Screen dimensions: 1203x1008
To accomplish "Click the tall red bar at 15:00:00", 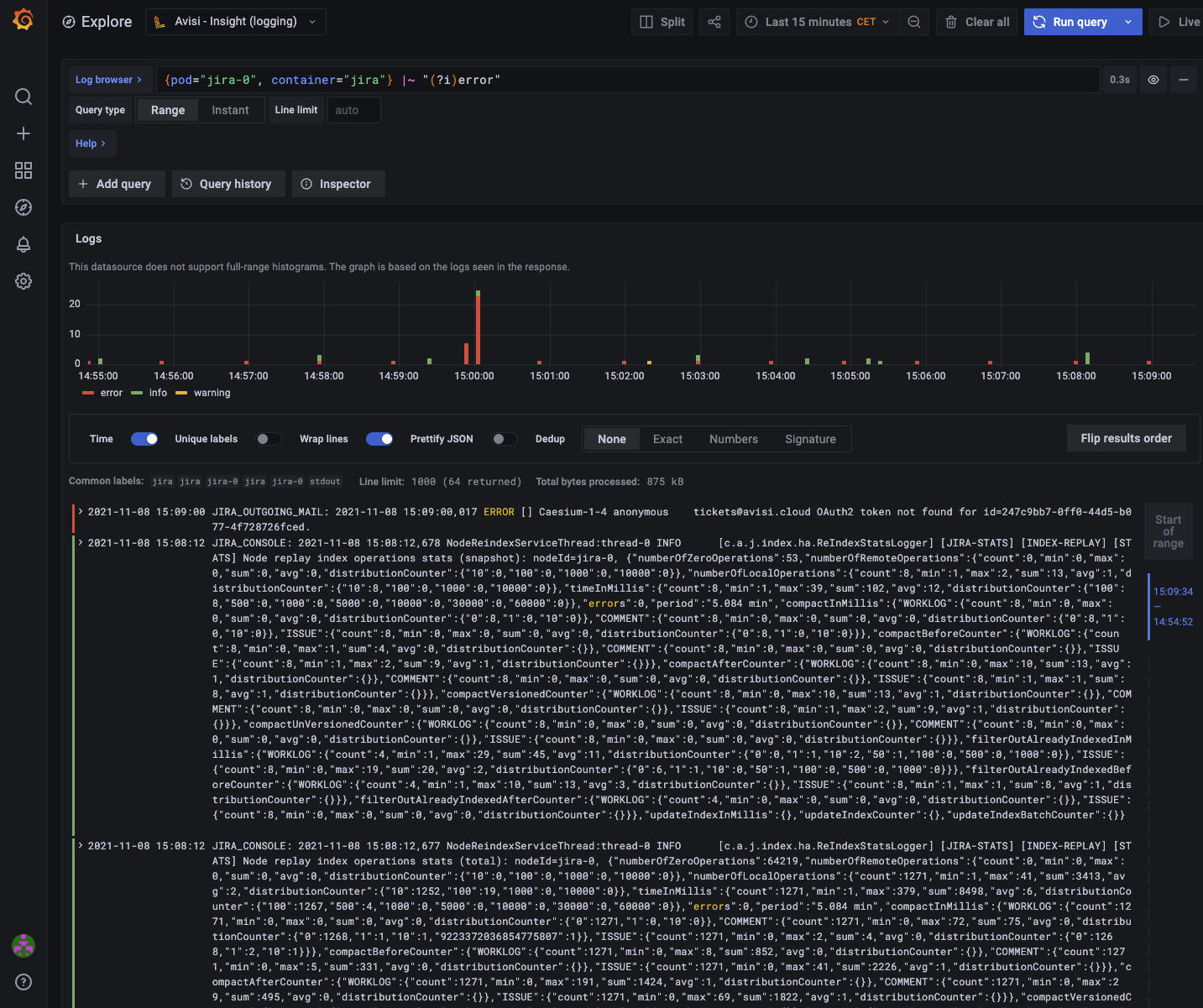I will coord(478,330).
